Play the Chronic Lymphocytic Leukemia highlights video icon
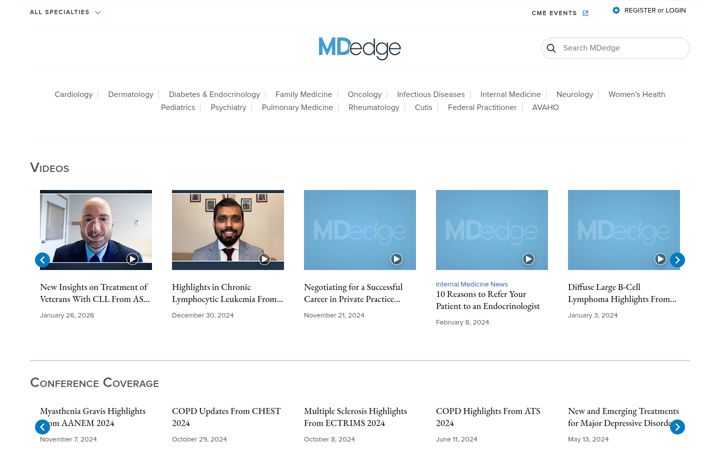This screenshot has width=720, height=450. 264,259
